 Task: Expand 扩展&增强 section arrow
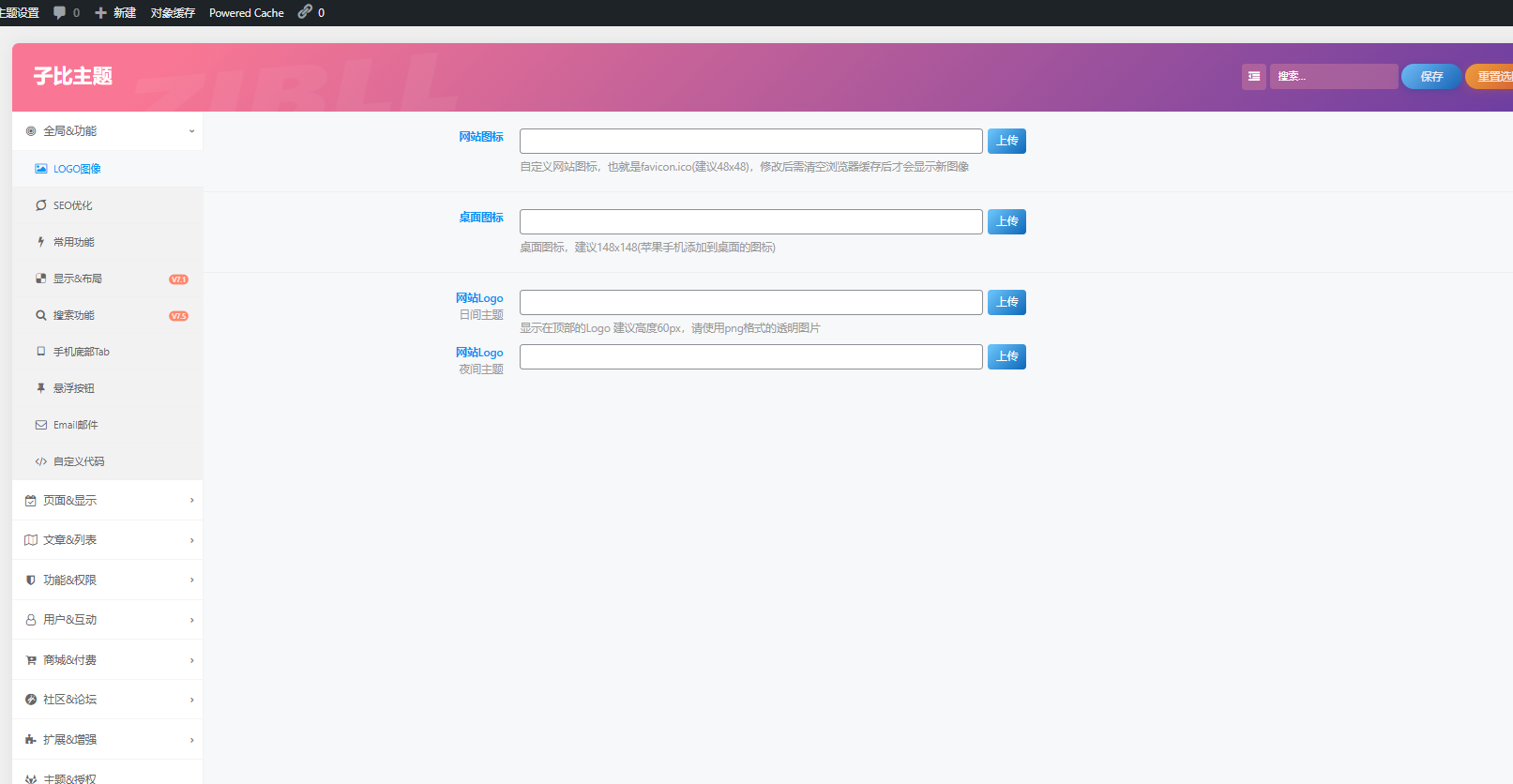coord(191,740)
